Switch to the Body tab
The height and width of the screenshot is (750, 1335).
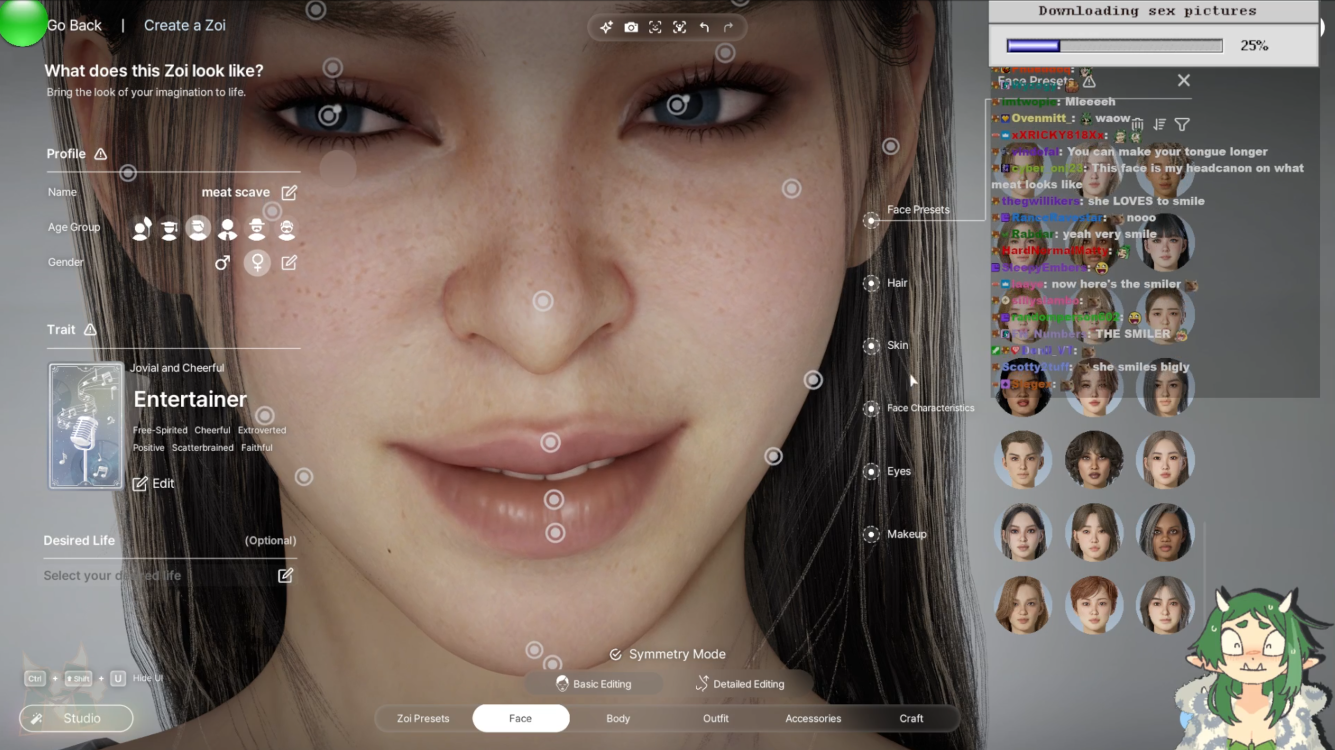click(x=618, y=718)
